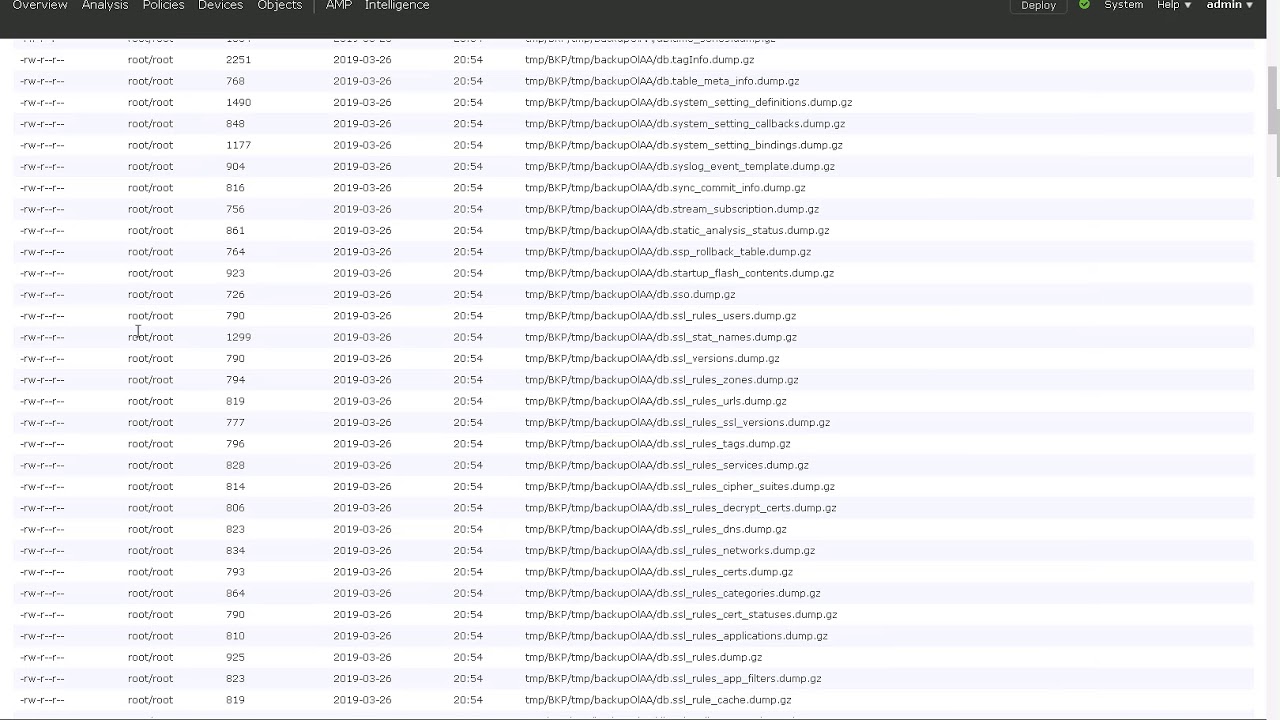The image size is (1280, 720).
Task: Select db.system_setting_bindings.dump.gz path
Action: click(684, 145)
